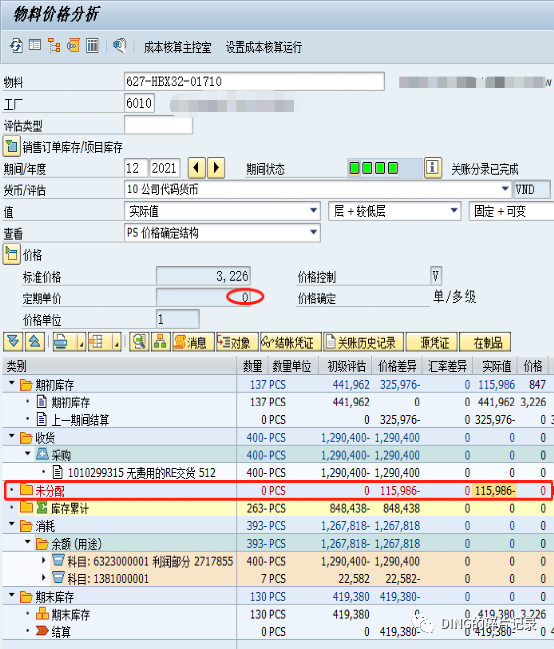Click the 物料 number input field
The image size is (554, 649).
point(254,82)
